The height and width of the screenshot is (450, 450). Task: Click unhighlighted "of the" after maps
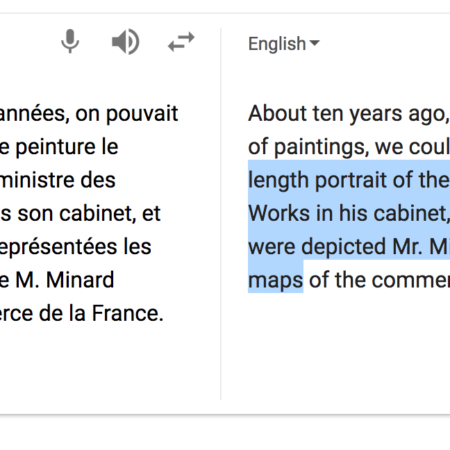[x=336, y=280]
